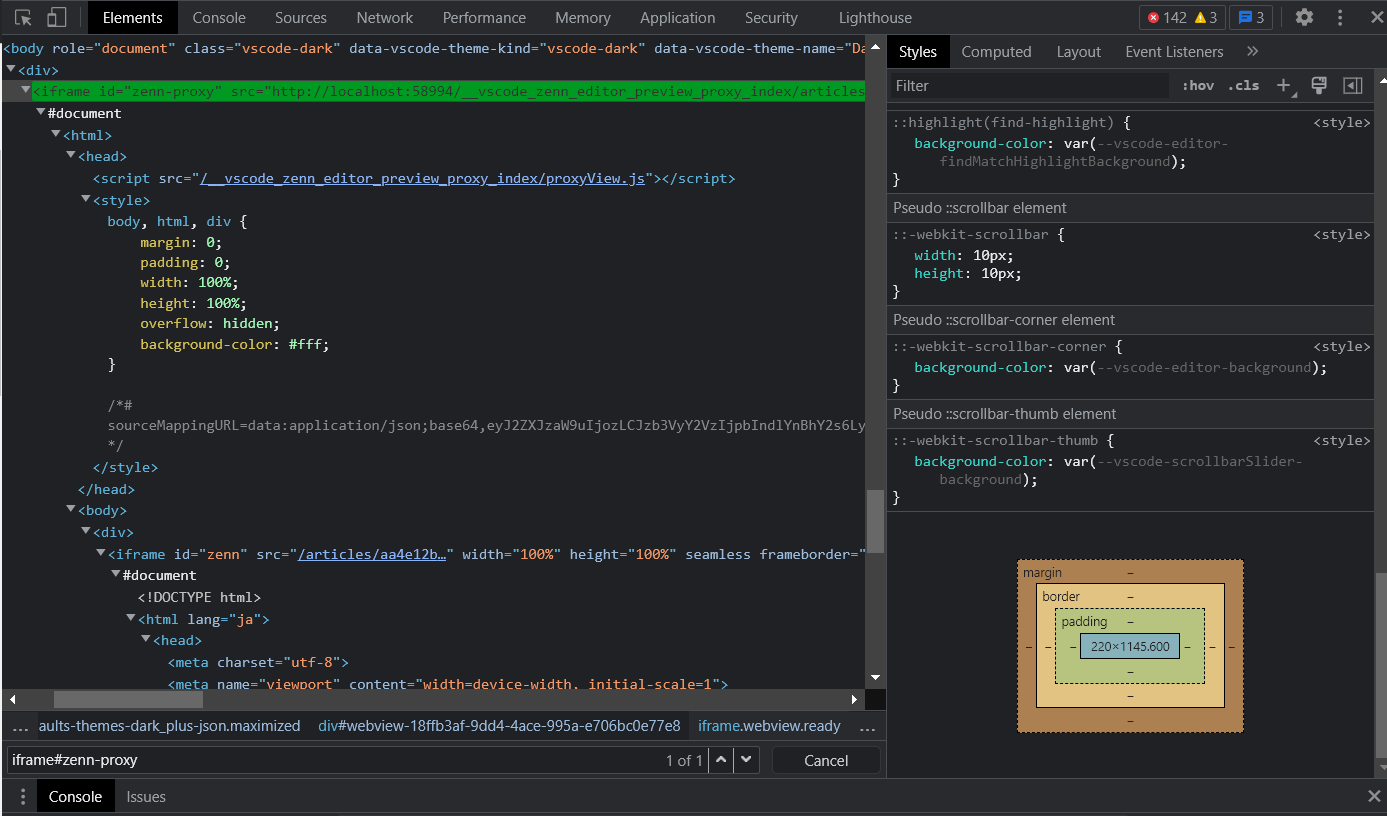Toggle the device toolbar emulation
The height and width of the screenshot is (816, 1387).
pos(55,17)
